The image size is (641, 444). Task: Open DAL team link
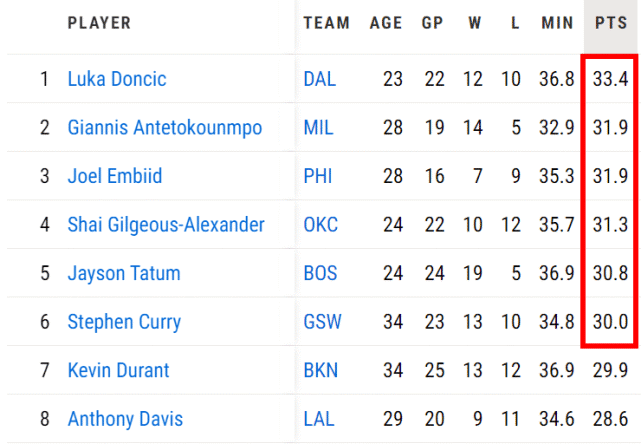(320, 79)
